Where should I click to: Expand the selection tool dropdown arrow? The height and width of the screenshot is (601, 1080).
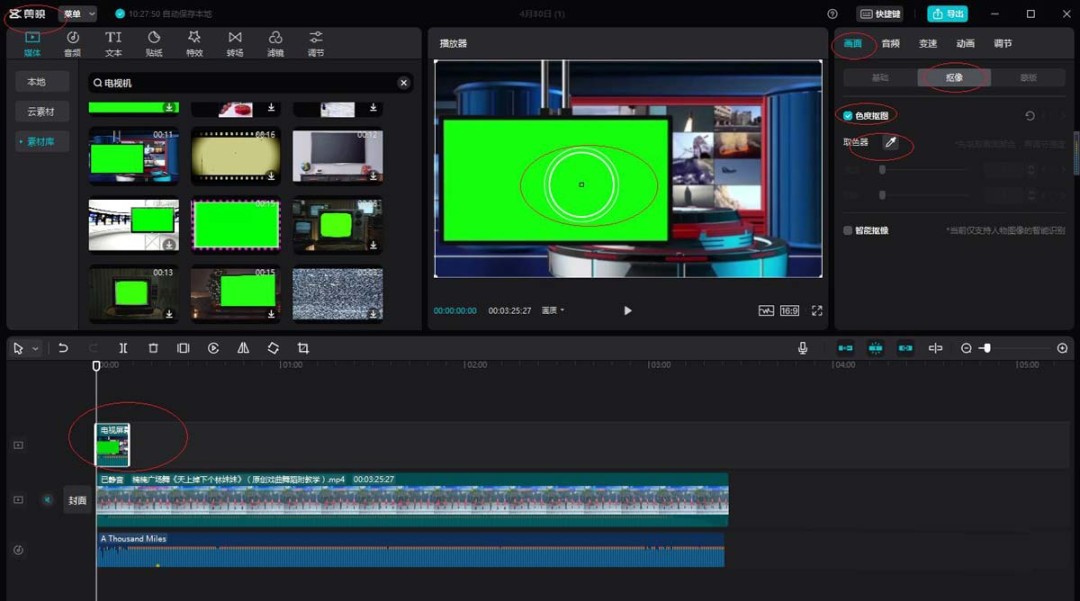[36, 349]
